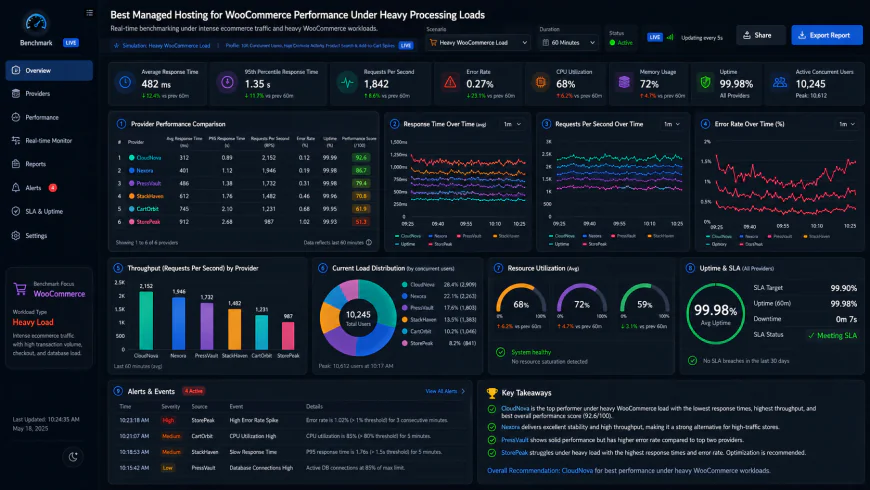Select the StackHaven Slow Response Time alert
The width and height of the screenshot is (870, 490).
(290, 452)
